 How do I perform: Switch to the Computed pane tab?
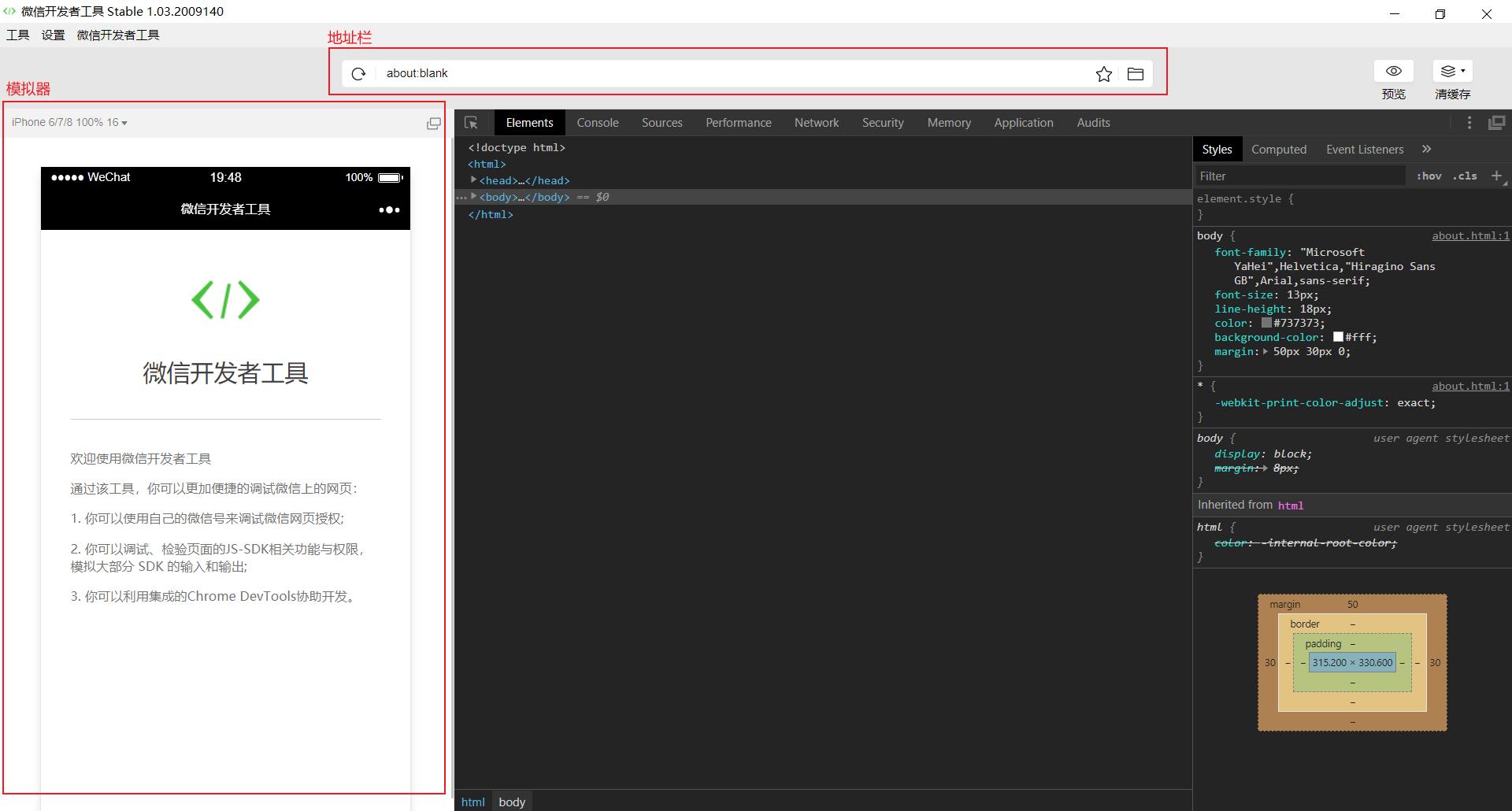(1279, 149)
